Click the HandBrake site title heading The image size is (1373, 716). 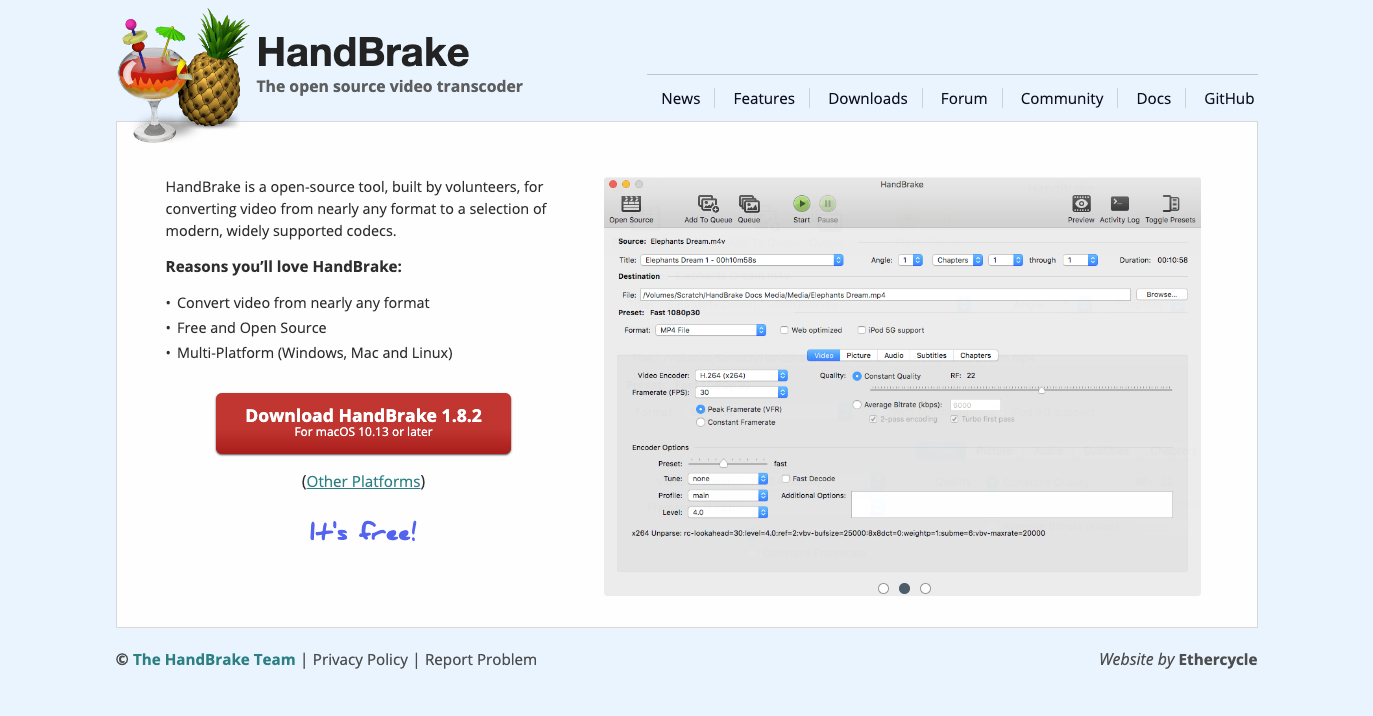pyautogui.click(x=363, y=52)
